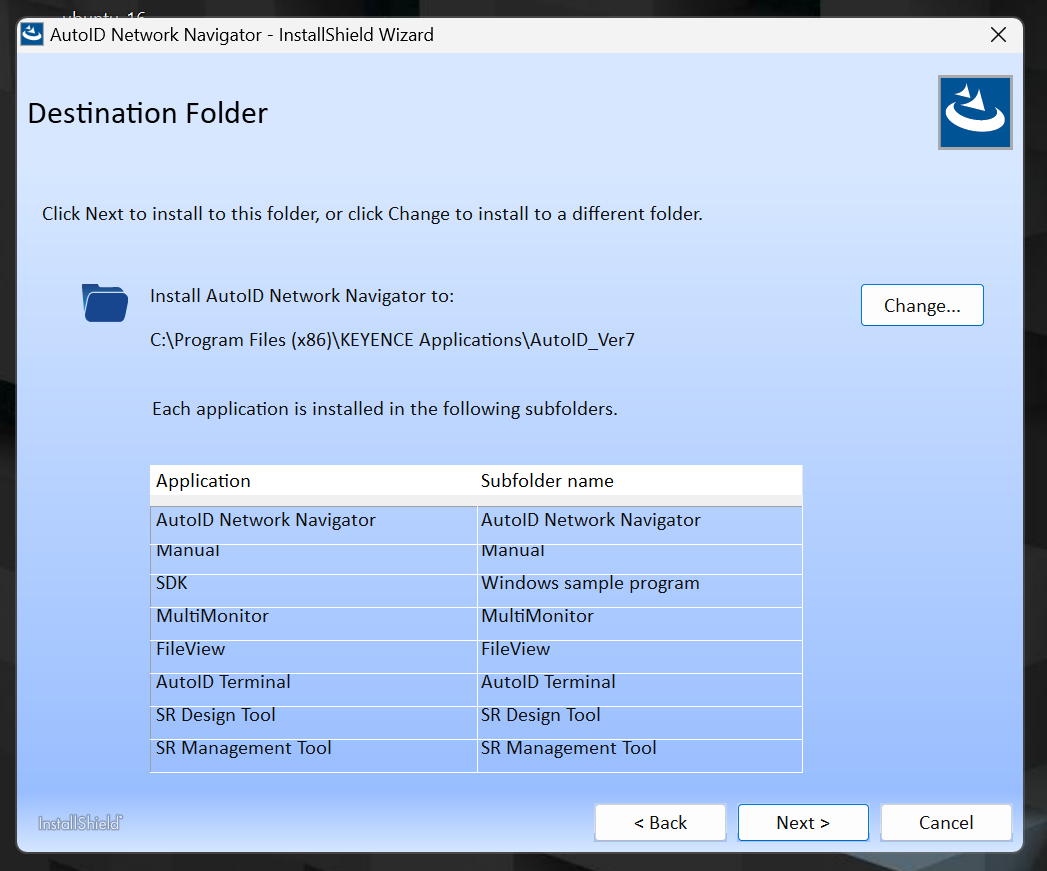1047x871 pixels.
Task: Proceed with the Next > button
Action: 803,822
